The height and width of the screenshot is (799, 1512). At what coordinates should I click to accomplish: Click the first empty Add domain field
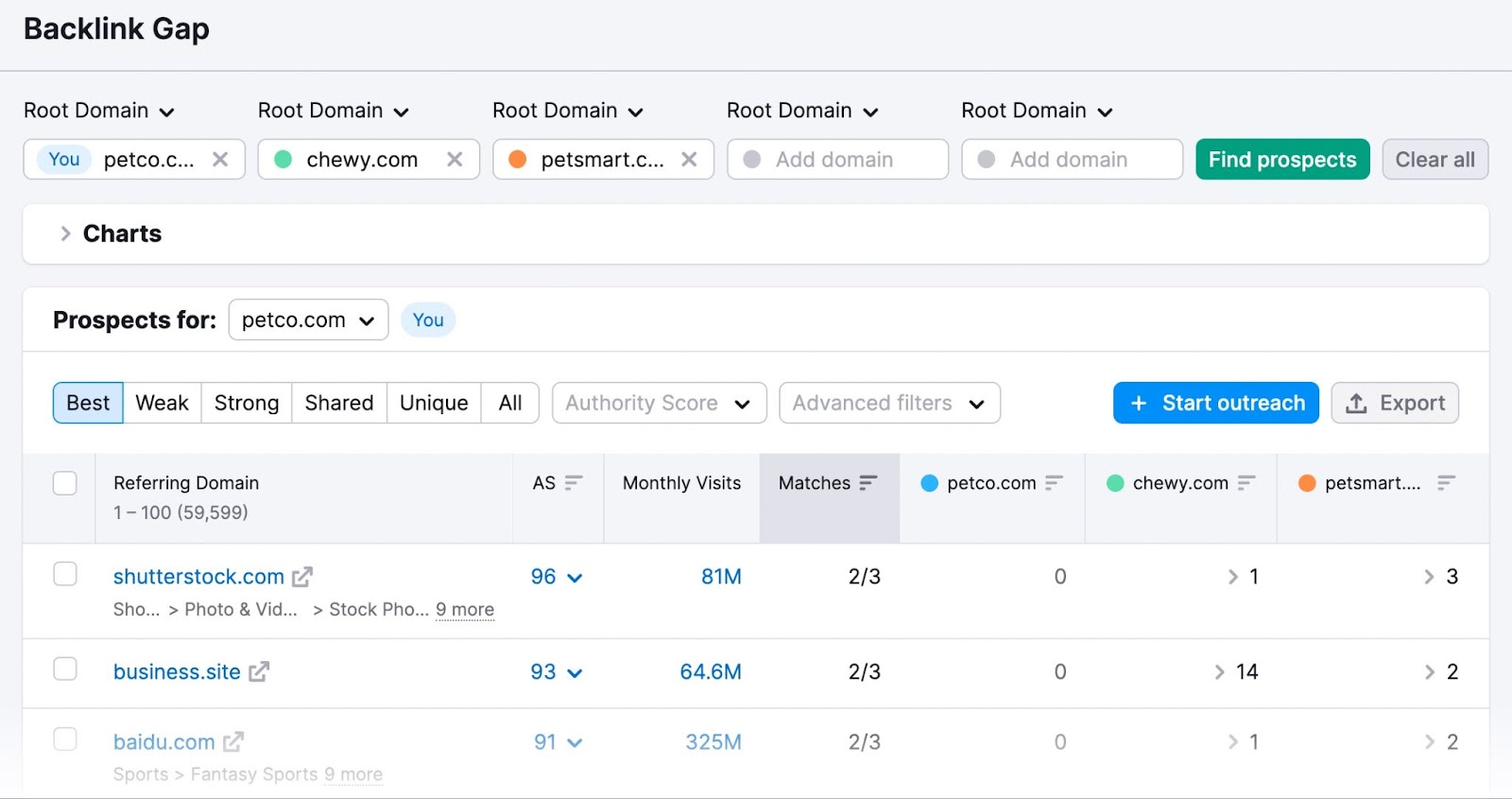click(x=837, y=160)
